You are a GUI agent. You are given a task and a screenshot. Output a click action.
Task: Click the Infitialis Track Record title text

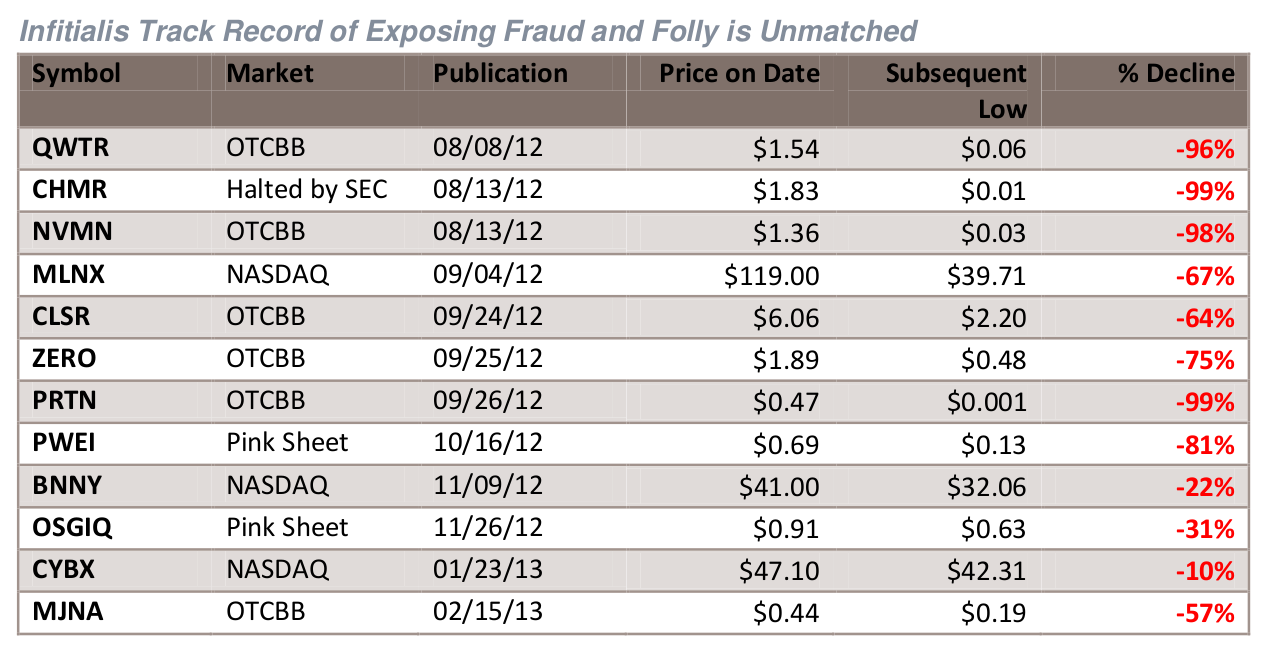tap(468, 31)
